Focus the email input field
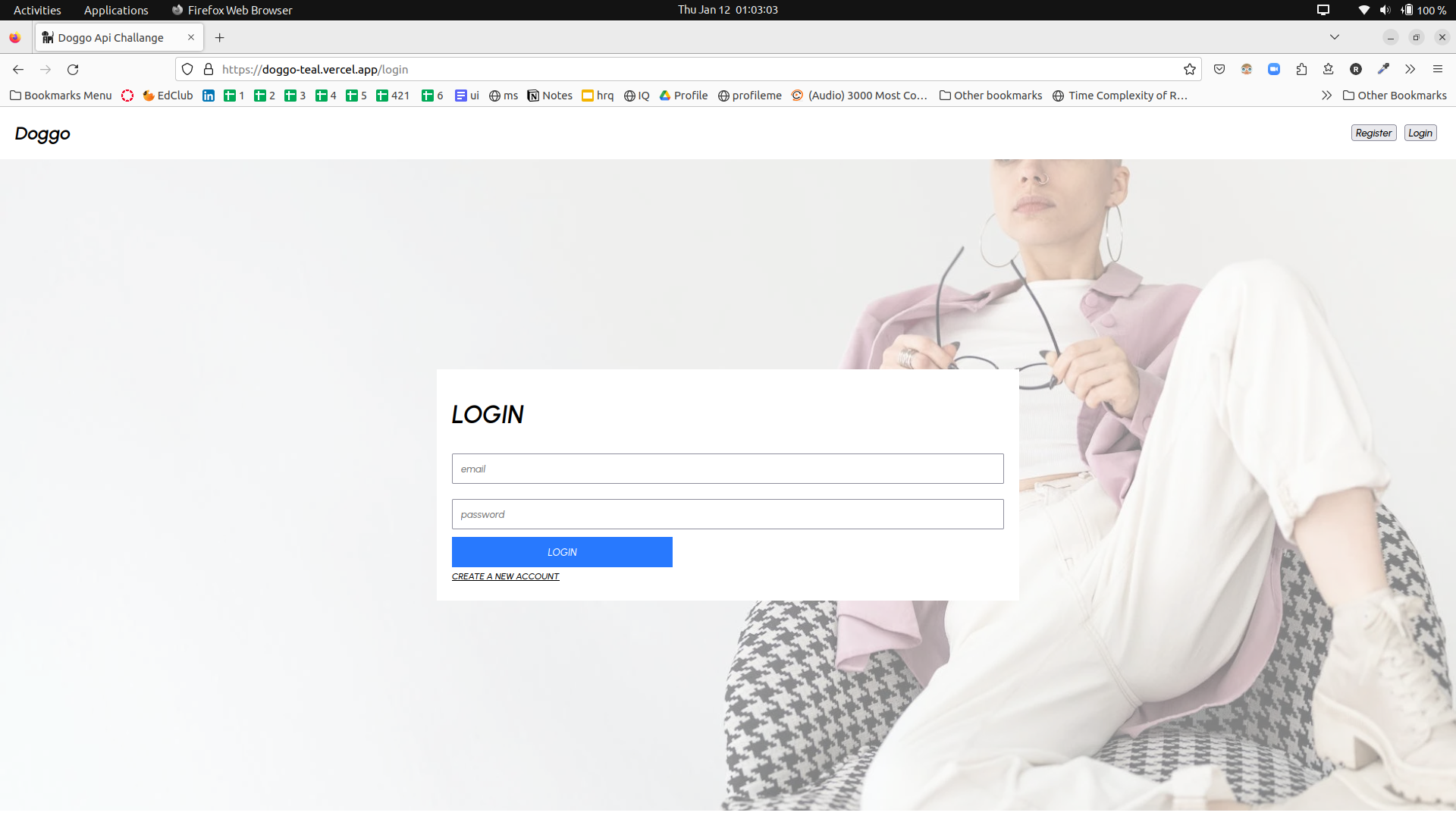Image resolution: width=1456 pixels, height=819 pixels. click(727, 469)
